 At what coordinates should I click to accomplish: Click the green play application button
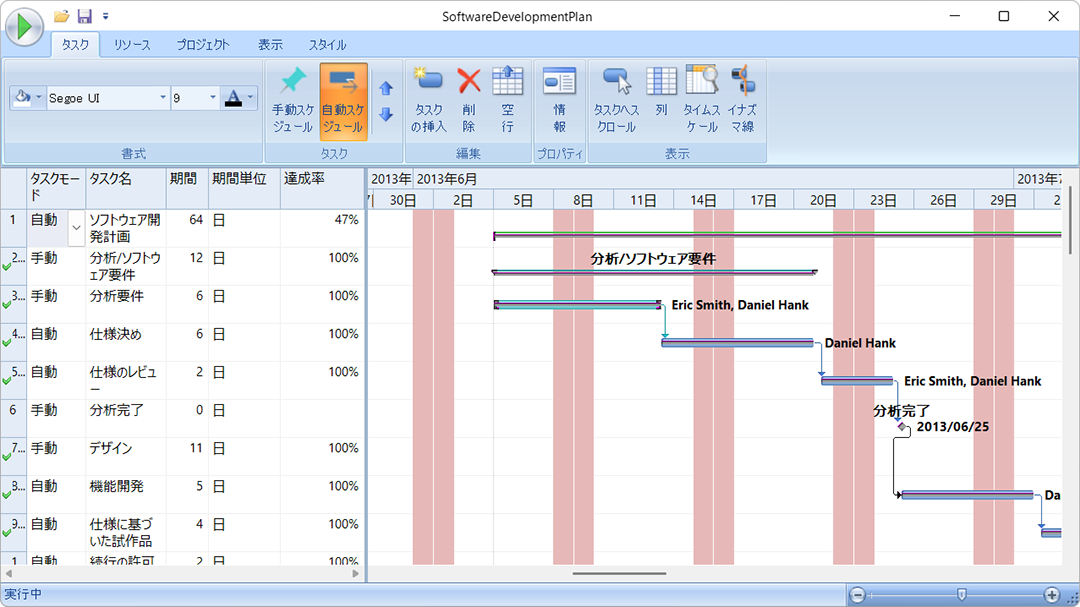click(25, 27)
